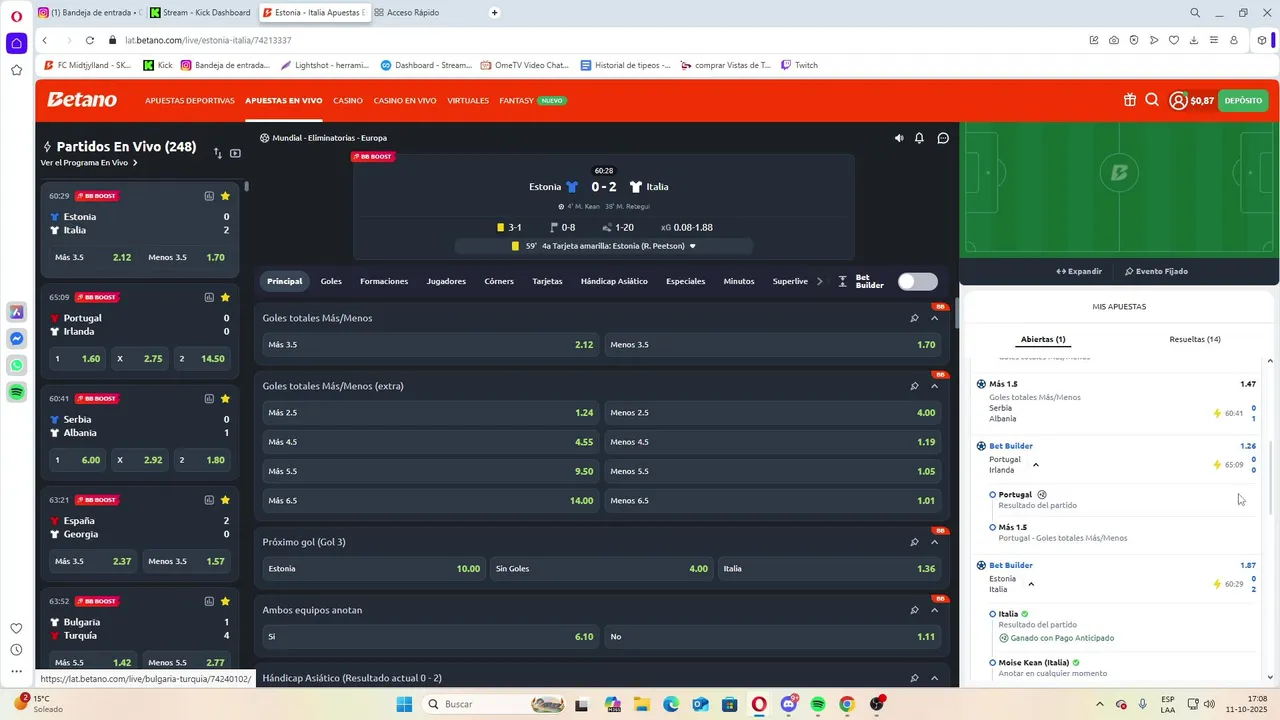This screenshot has width=1280, height=720.
Task: Click the Windows taskbar Buscar box
Action: [495, 704]
